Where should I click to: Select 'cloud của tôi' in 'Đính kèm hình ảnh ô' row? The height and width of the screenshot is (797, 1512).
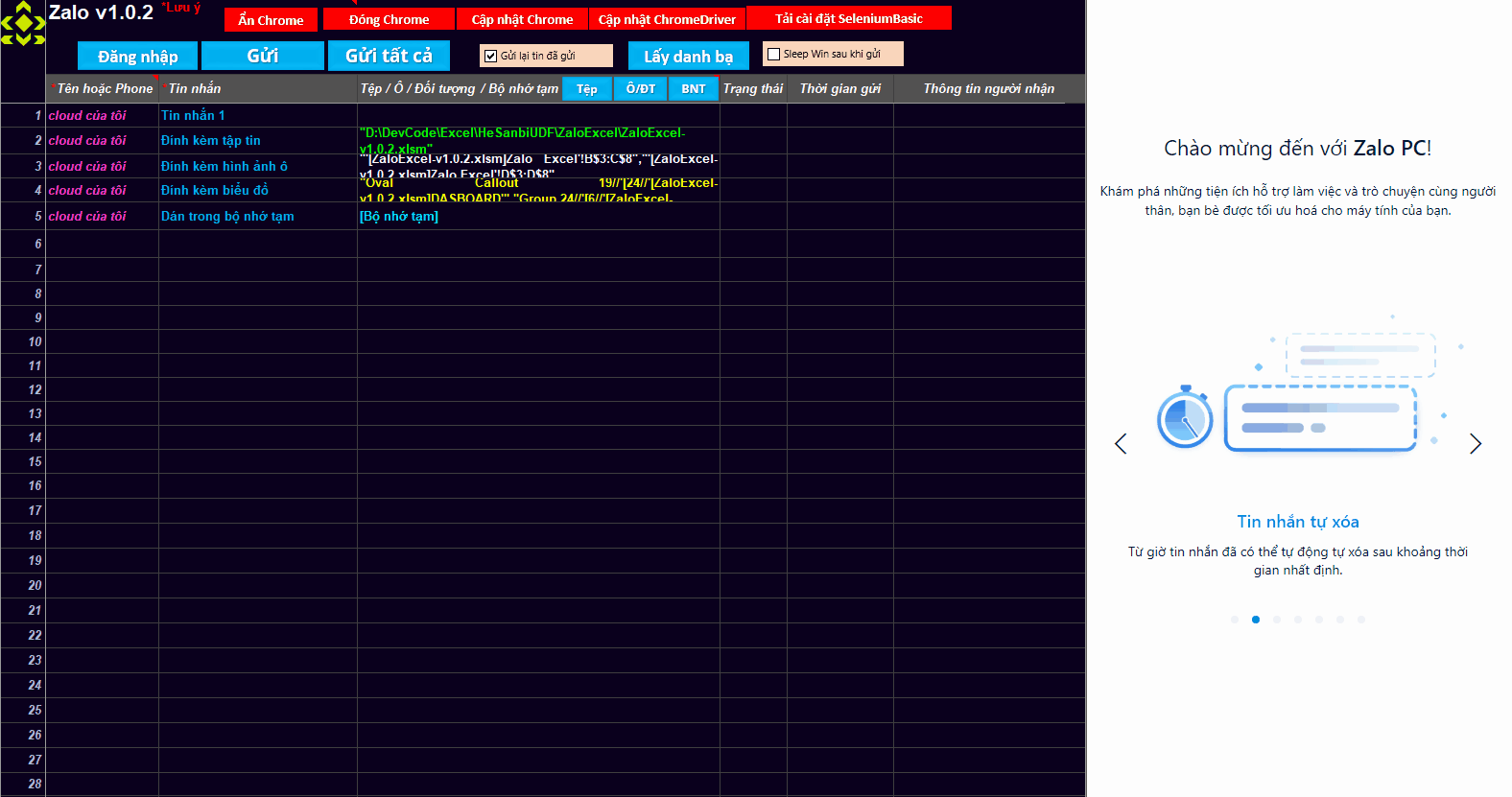pos(102,166)
